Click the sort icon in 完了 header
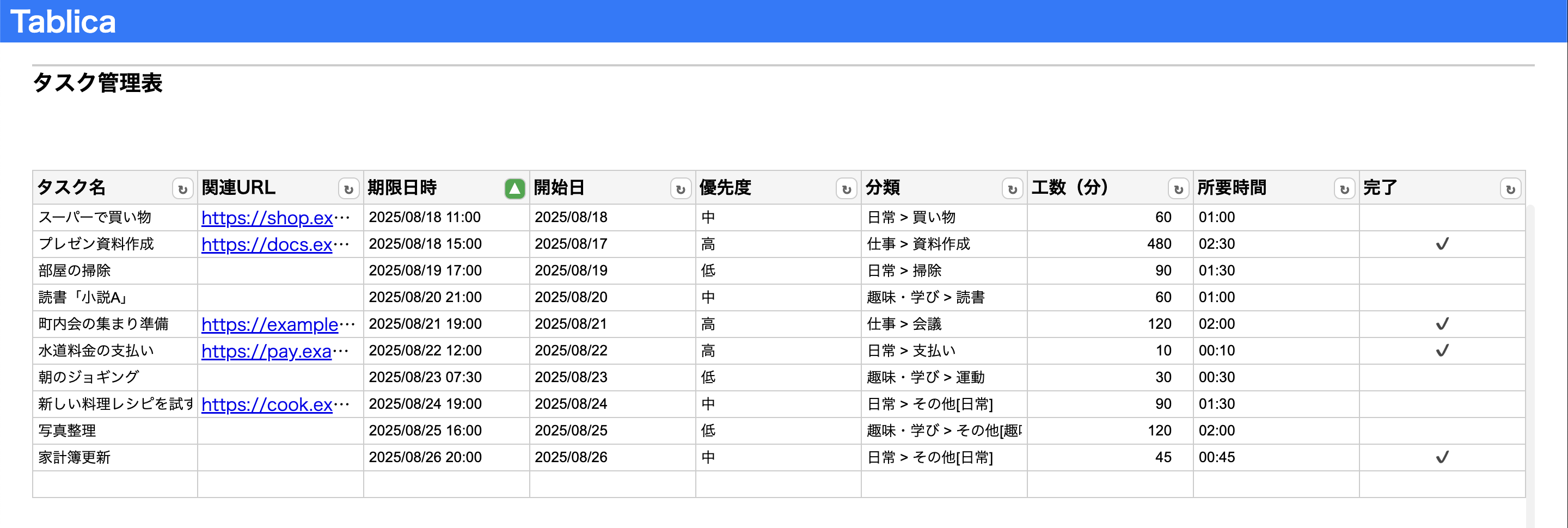Viewport: 1568px width, 528px height. 1510,189
